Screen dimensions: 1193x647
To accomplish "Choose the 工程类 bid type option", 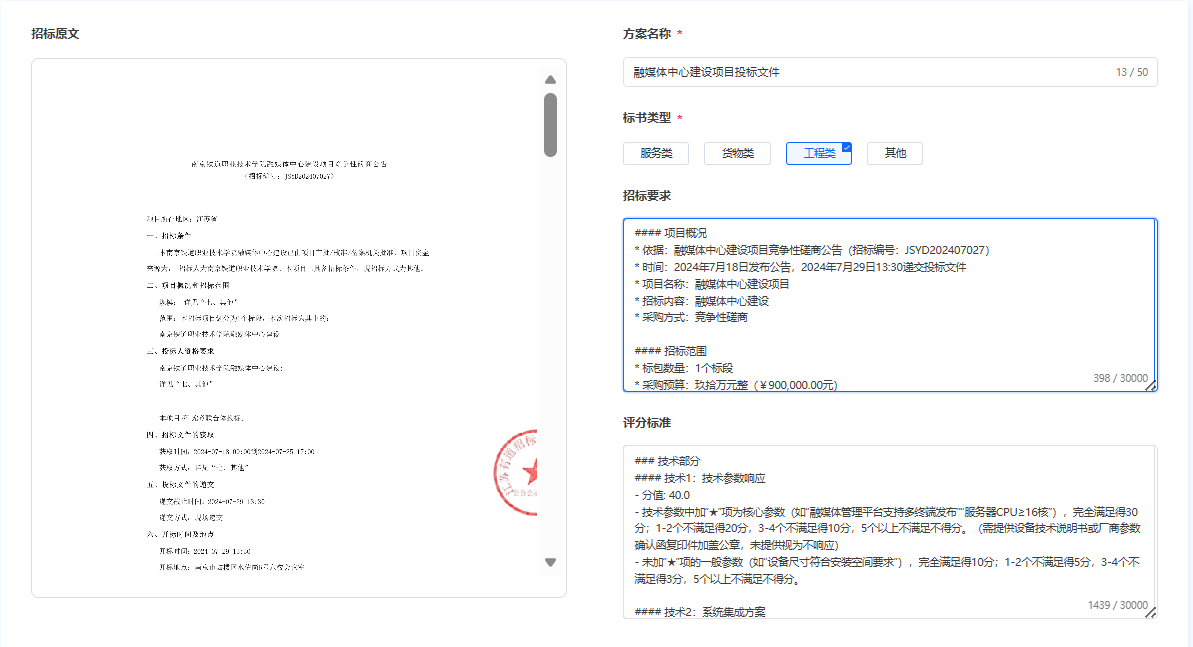I will [x=819, y=153].
